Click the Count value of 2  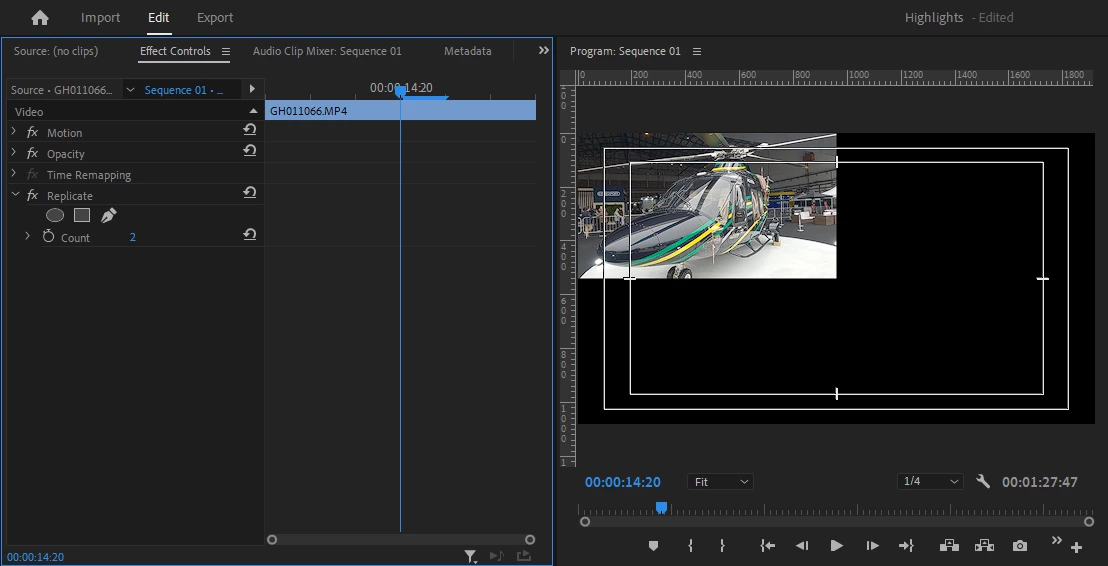pos(132,238)
